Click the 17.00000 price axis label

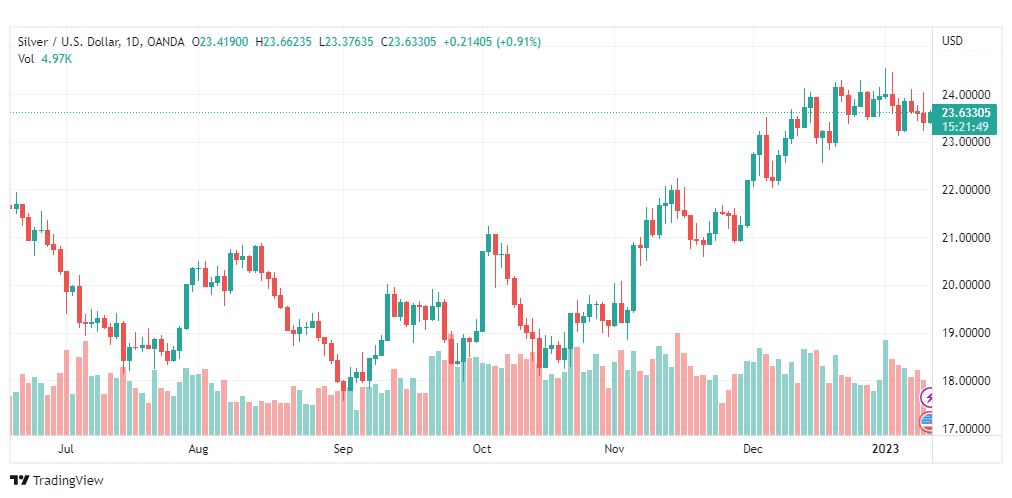point(966,429)
